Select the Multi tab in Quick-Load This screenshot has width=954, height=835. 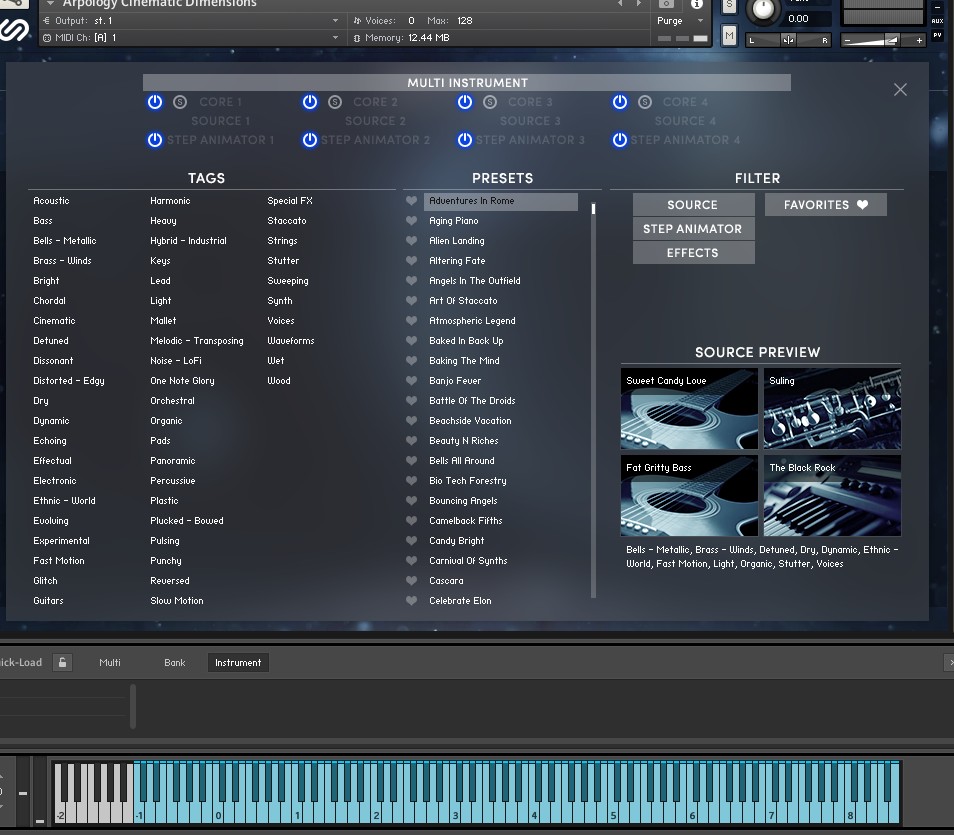pyautogui.click(x=110, y=662)
